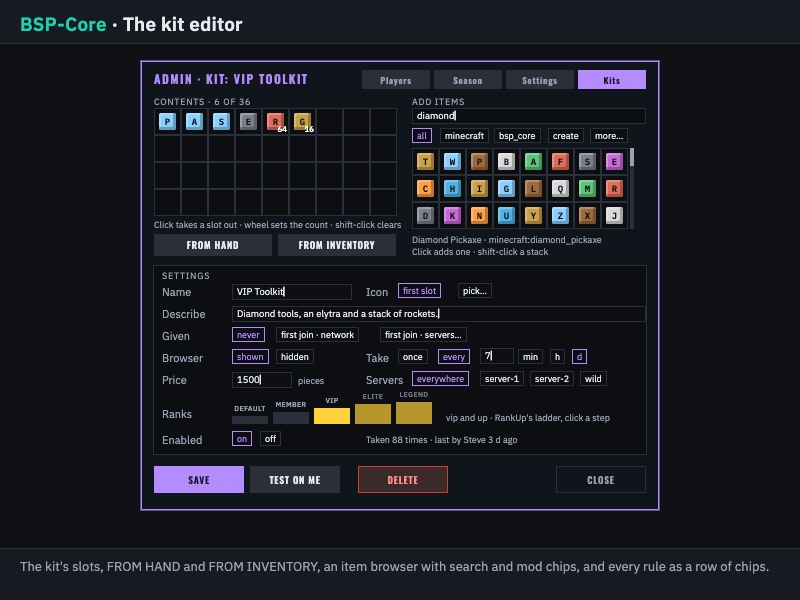Screen dimensions: 800x600
Task: Add the brown L item from browser
Action: click(533, 189)
